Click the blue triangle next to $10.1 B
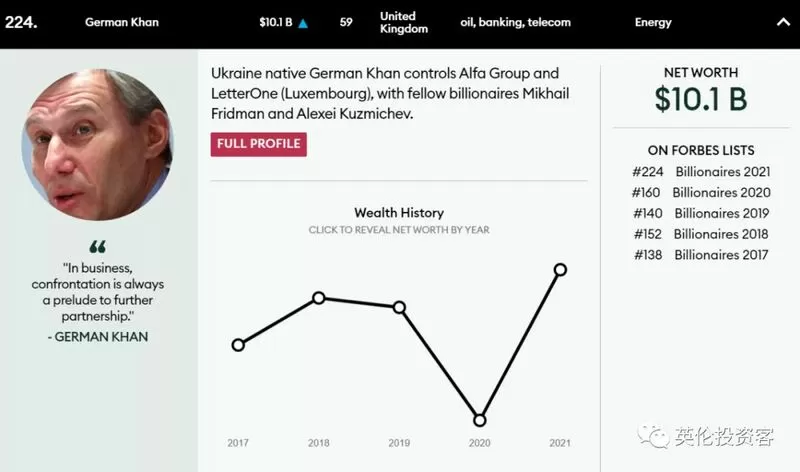Screen dimensions: 800x472 (x=303, y=23)
